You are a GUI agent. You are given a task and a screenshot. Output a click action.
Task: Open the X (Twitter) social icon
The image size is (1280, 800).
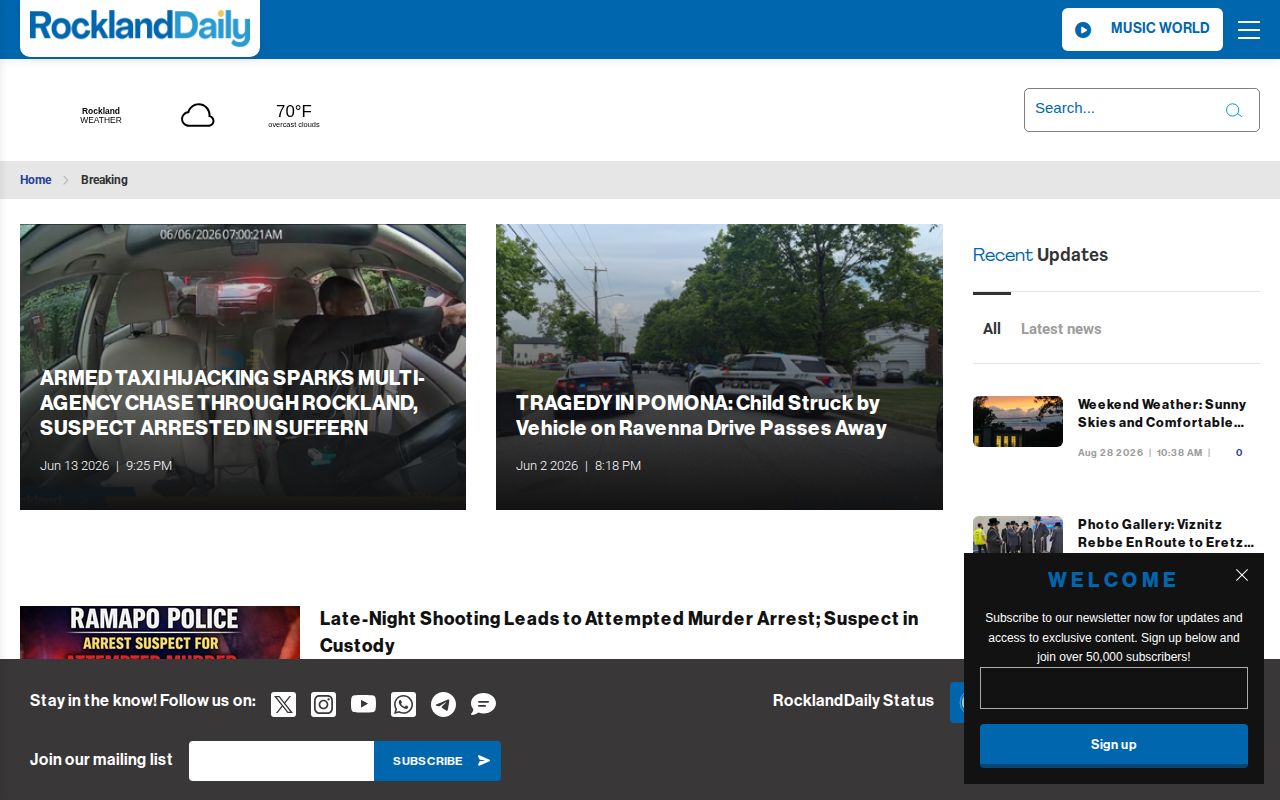pos(283,704)
